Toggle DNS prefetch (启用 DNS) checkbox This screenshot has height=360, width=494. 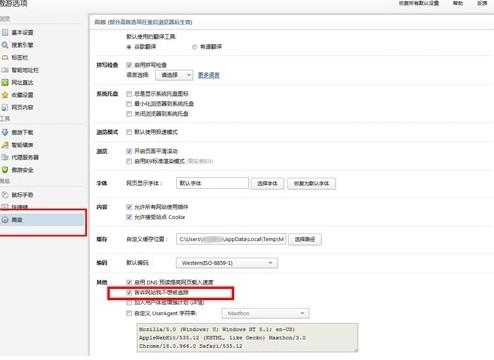(129, 282)
